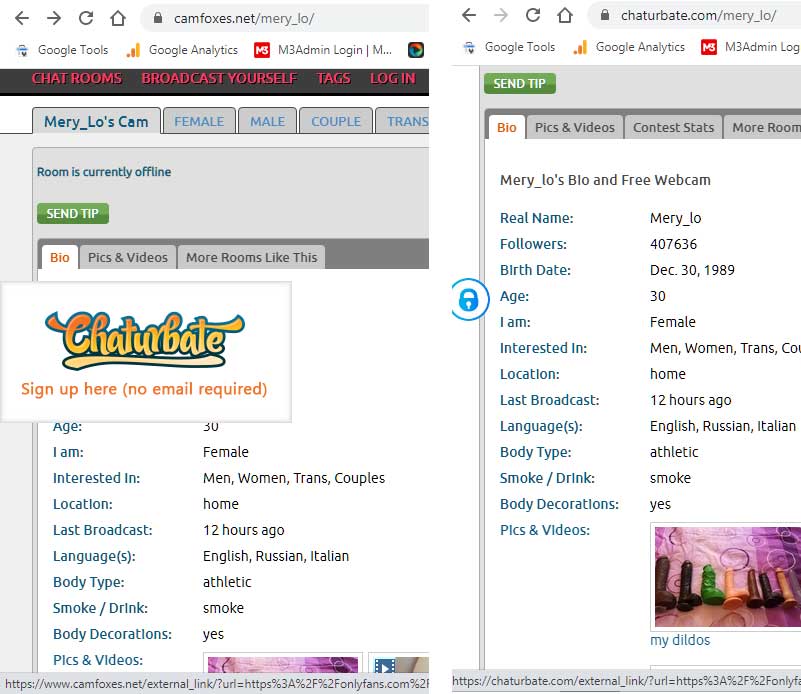Image resolution: width=801 pixels, height=694 pixels.
Task: Open the Contest Stats tab
Action: [673, 128]
